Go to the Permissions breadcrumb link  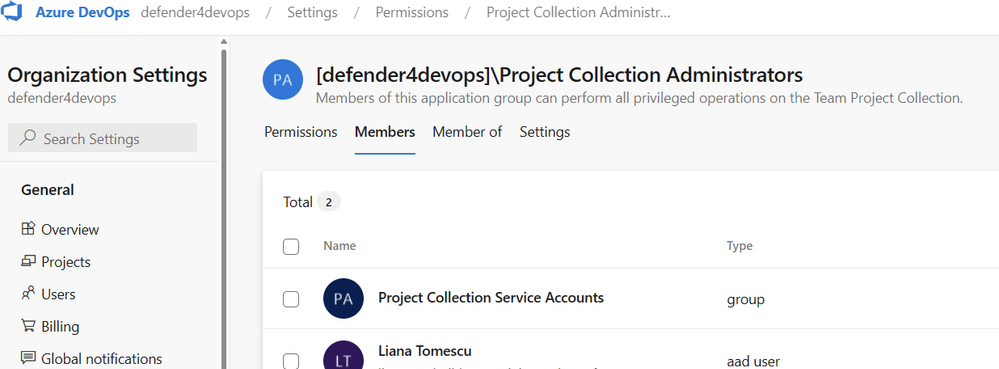point(412,13)
